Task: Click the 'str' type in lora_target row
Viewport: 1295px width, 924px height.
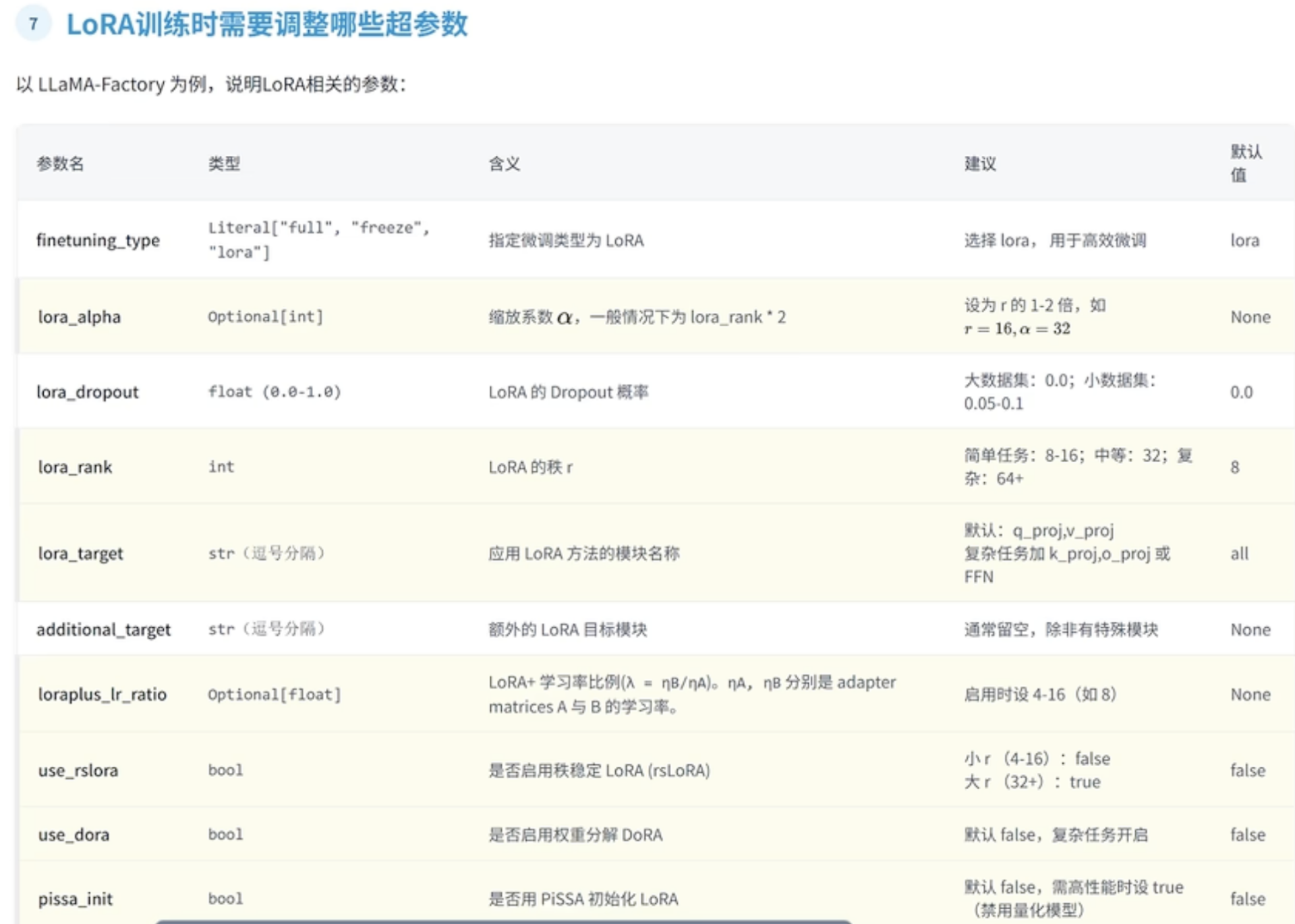Action: [x=266, y=553]
